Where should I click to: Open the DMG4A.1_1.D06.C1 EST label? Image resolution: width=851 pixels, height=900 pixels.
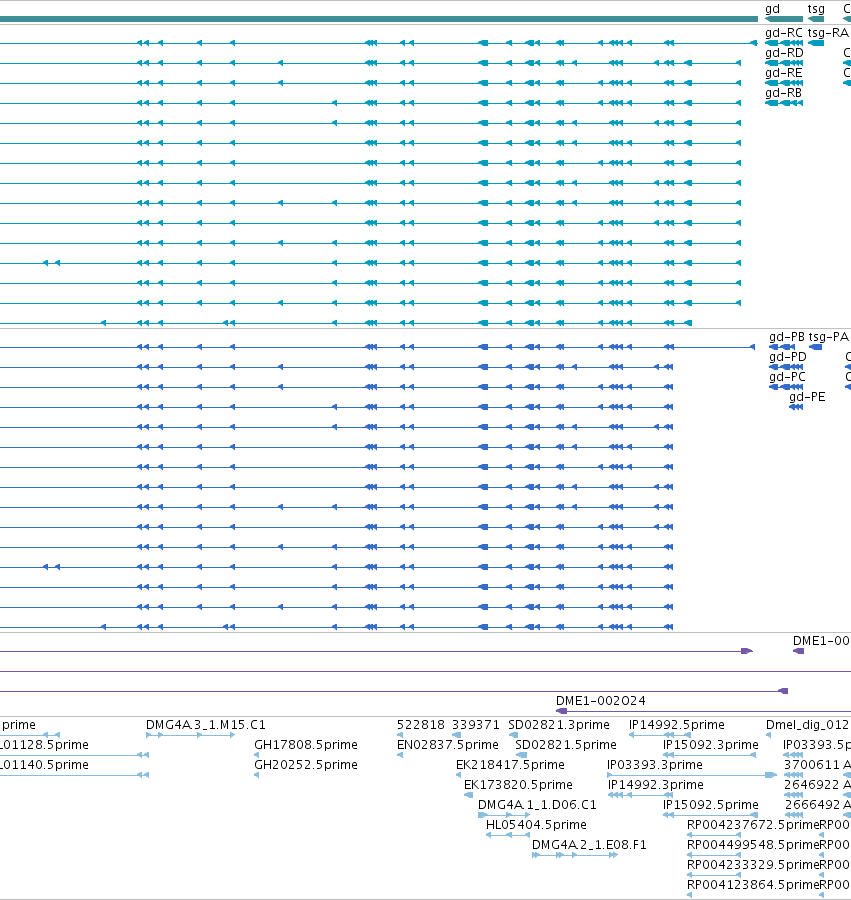click(x=537, y=805)
